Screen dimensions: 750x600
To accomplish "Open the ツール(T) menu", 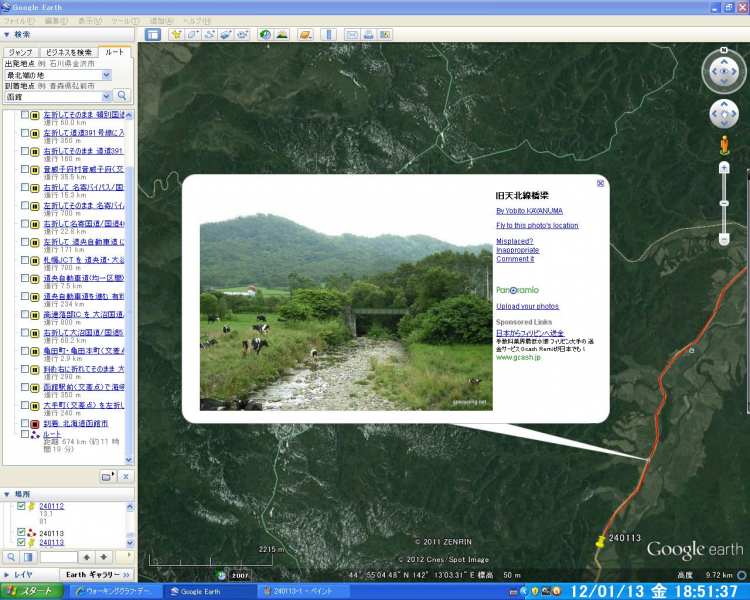I will (126, 20).
